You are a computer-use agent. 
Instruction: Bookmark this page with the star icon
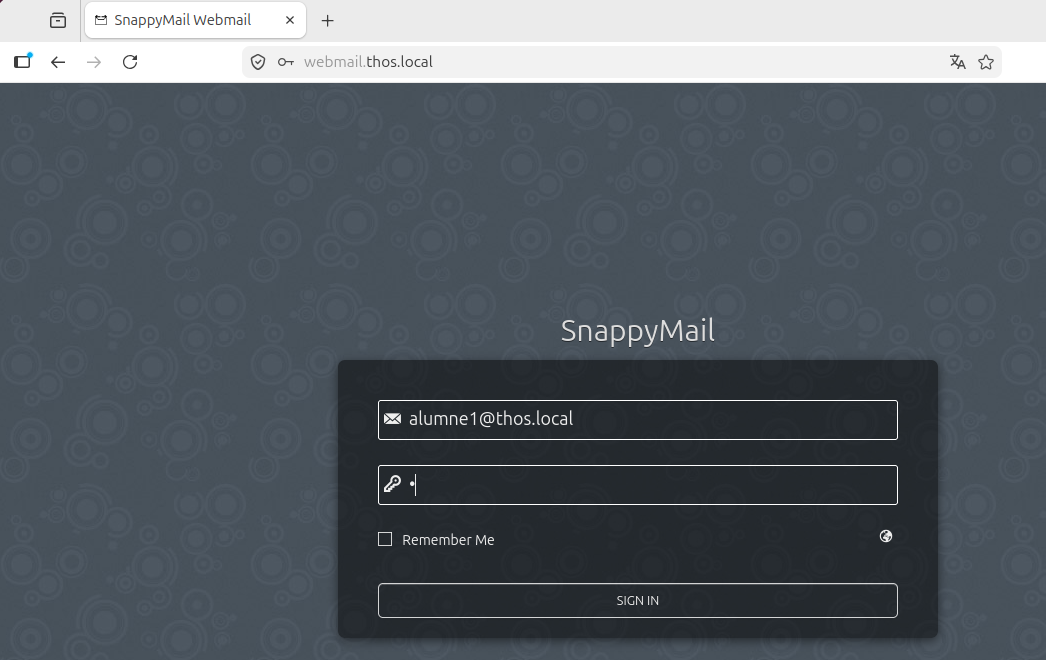click(986, 62)
